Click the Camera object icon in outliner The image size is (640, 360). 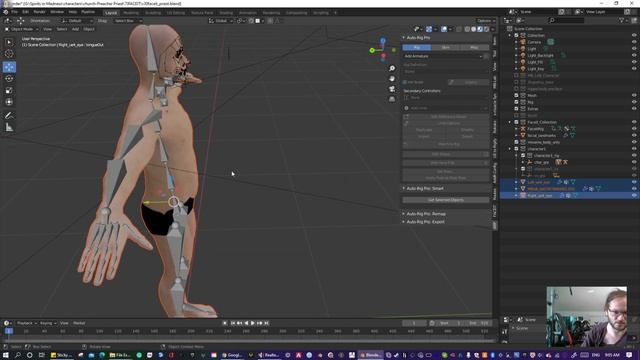523,42
